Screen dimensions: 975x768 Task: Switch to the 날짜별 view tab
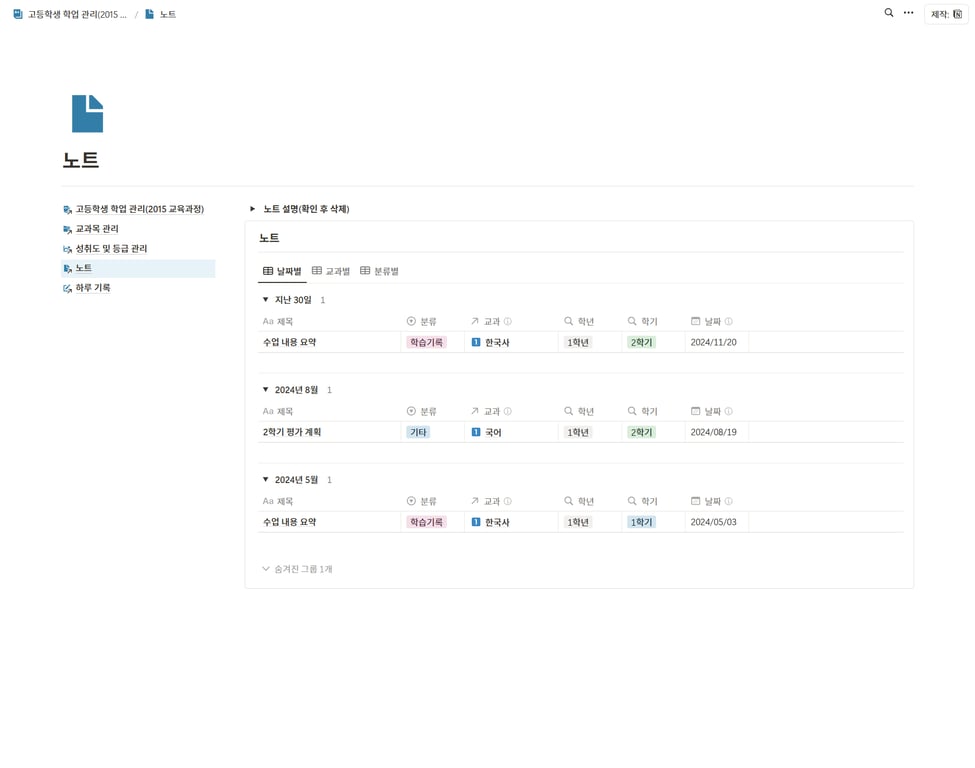(x=282, y=271)
